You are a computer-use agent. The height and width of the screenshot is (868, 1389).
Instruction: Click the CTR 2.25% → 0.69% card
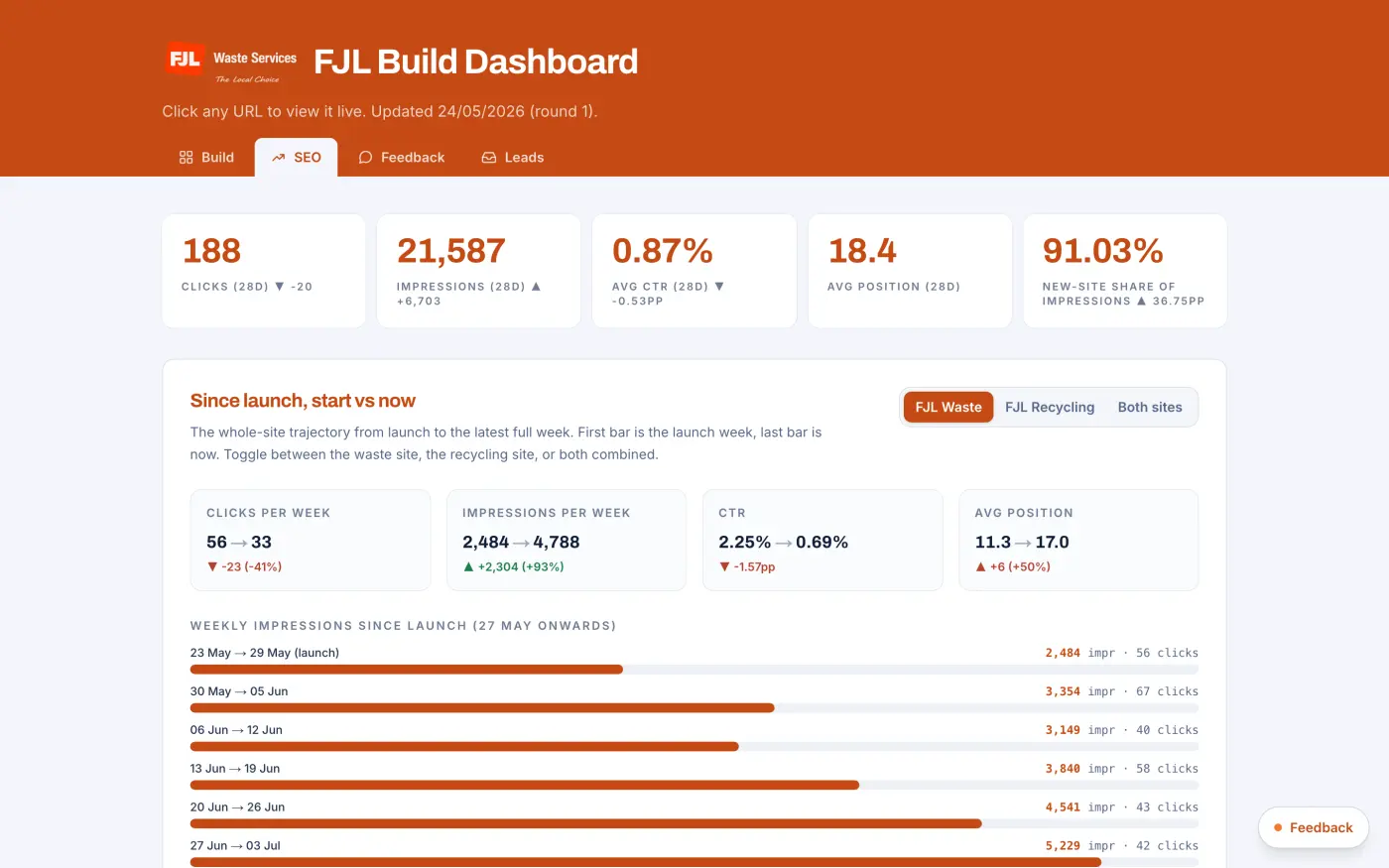[822, 540]
